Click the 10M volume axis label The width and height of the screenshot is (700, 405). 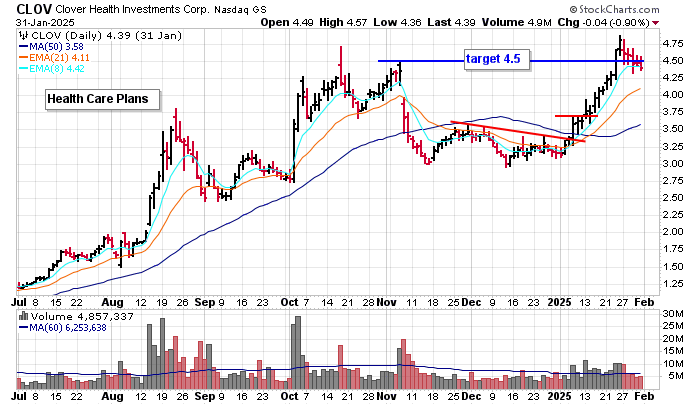pos(673,363)
